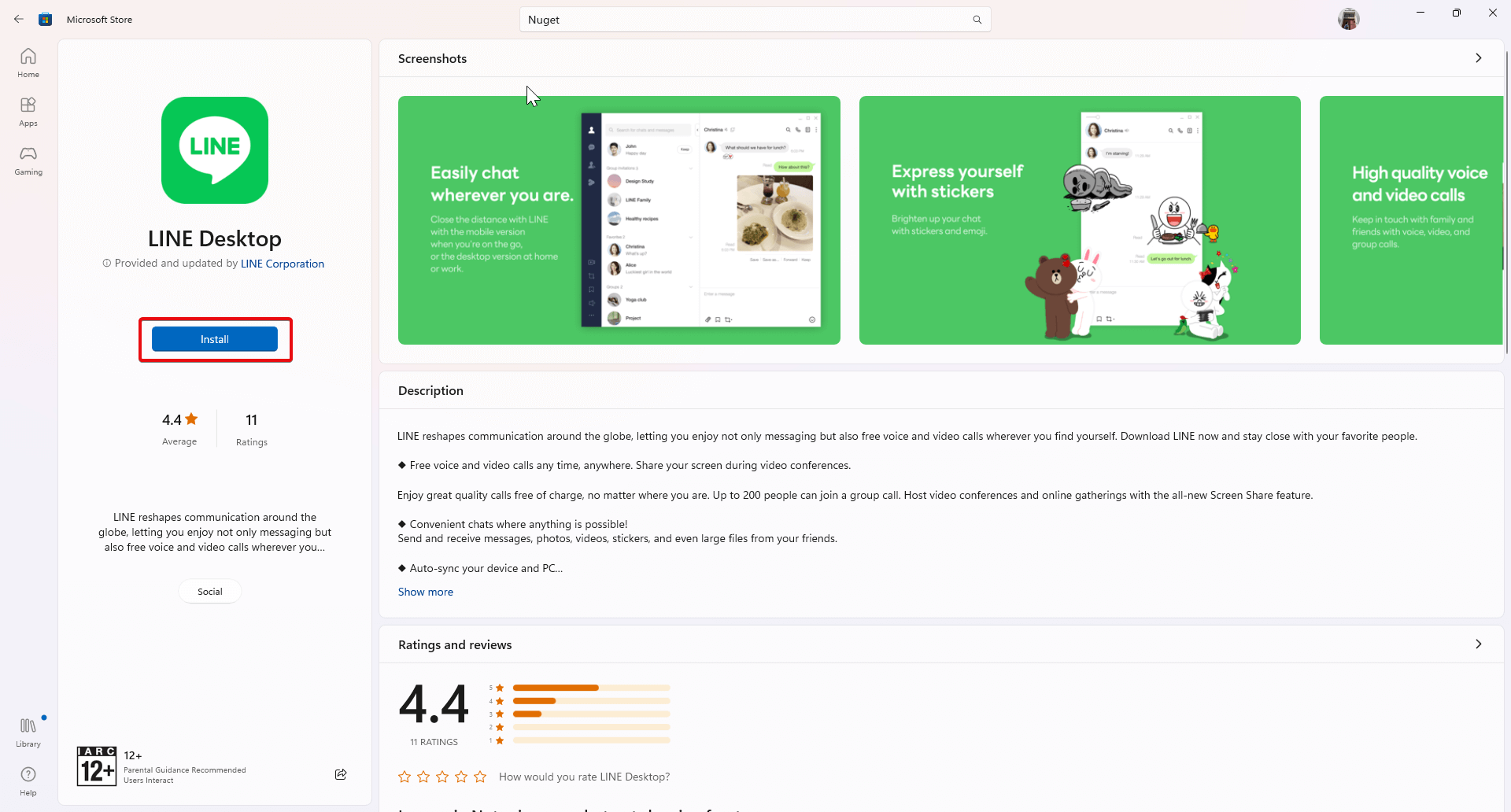
Task: Rate LINE Desktop one star
Action: coord(405,777)
